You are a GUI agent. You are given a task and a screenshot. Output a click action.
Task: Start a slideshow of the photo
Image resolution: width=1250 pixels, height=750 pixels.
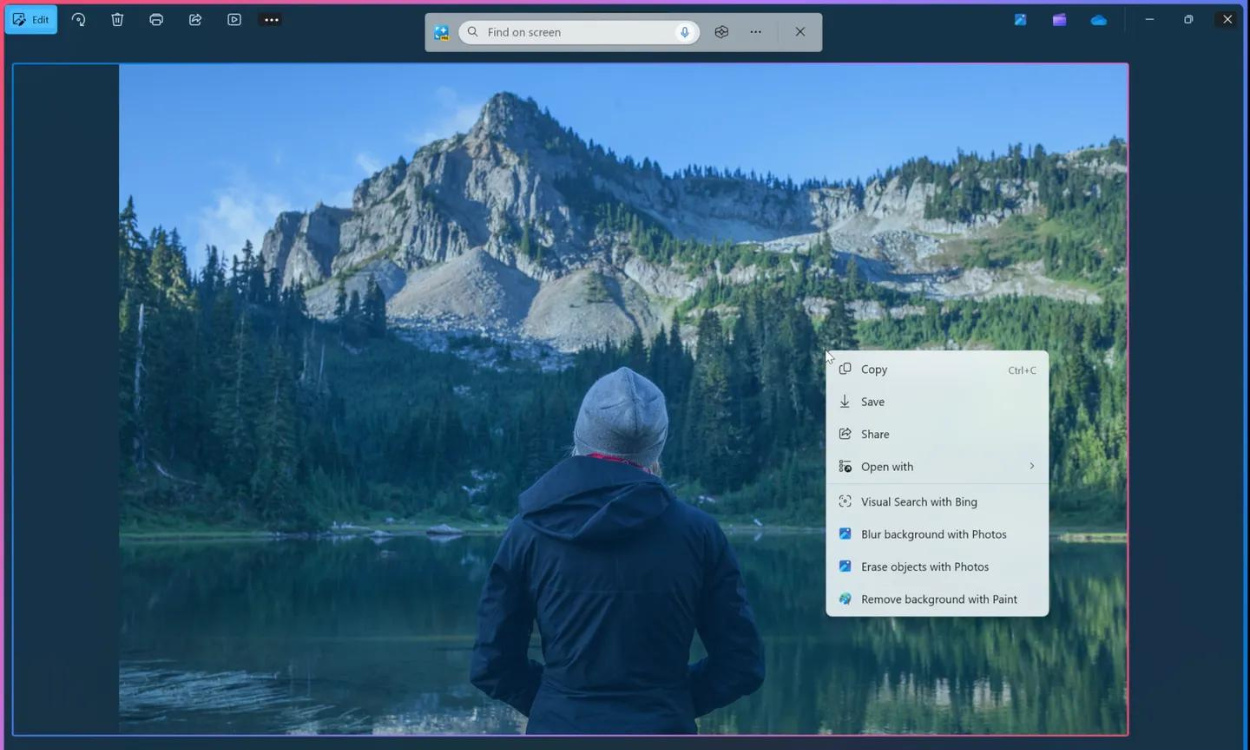tap(233, 19)
